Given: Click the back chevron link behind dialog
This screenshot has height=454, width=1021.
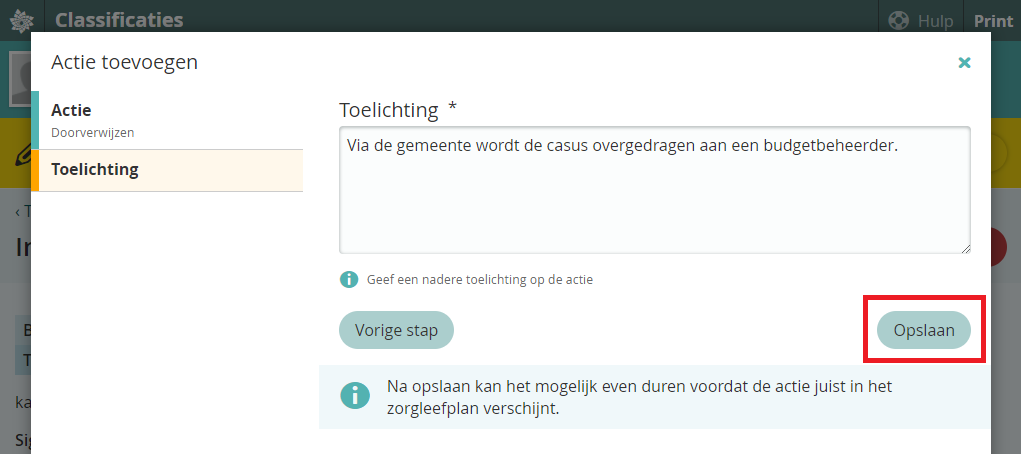Looking at the screenshot, I should [x=20, y=211].
